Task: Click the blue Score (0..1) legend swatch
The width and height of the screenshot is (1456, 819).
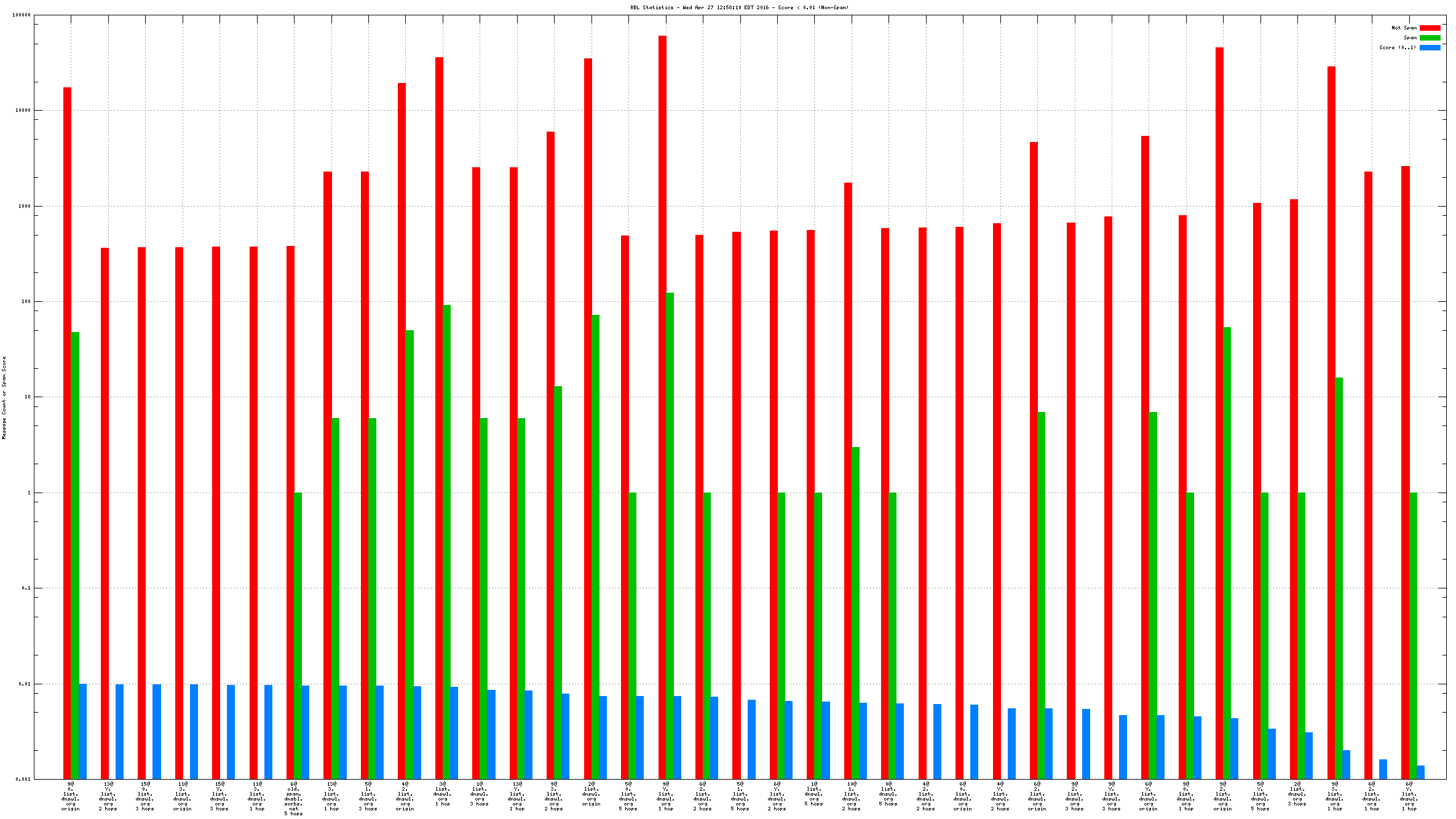Action: click(x=1430, y=47)
